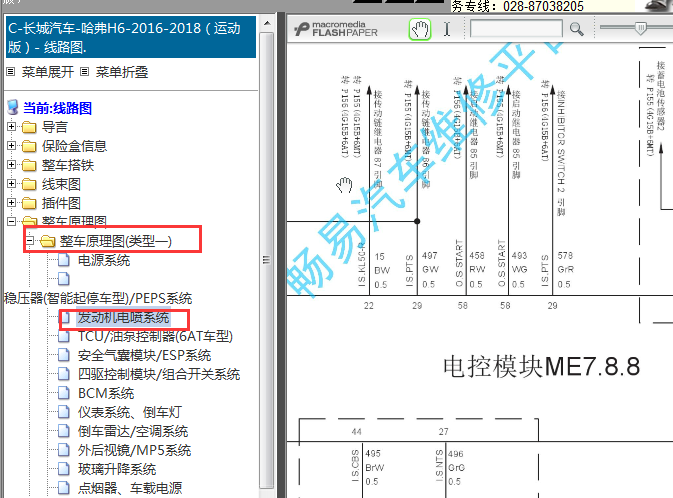Click the 菜单折叠 small list icon

click(x=85, y=72)
